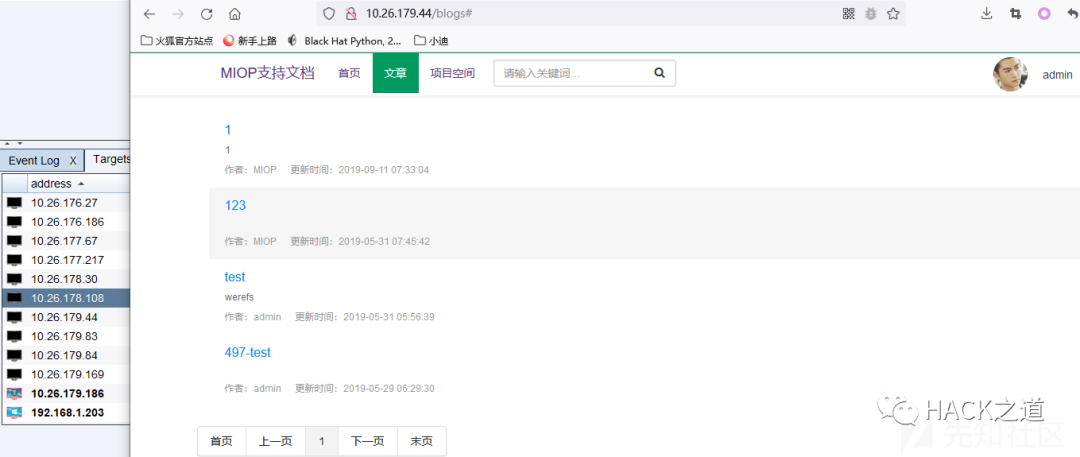Click the browser reload icon
This screenshot has height=457, width=1080.
coord(207,14)
